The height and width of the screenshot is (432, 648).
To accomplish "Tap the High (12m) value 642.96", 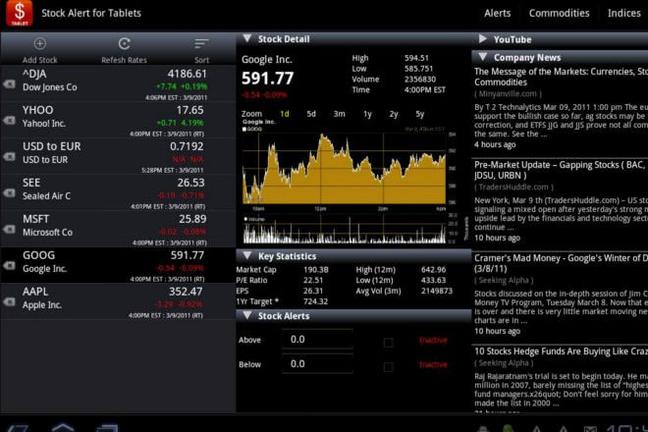I will point(434,270).
